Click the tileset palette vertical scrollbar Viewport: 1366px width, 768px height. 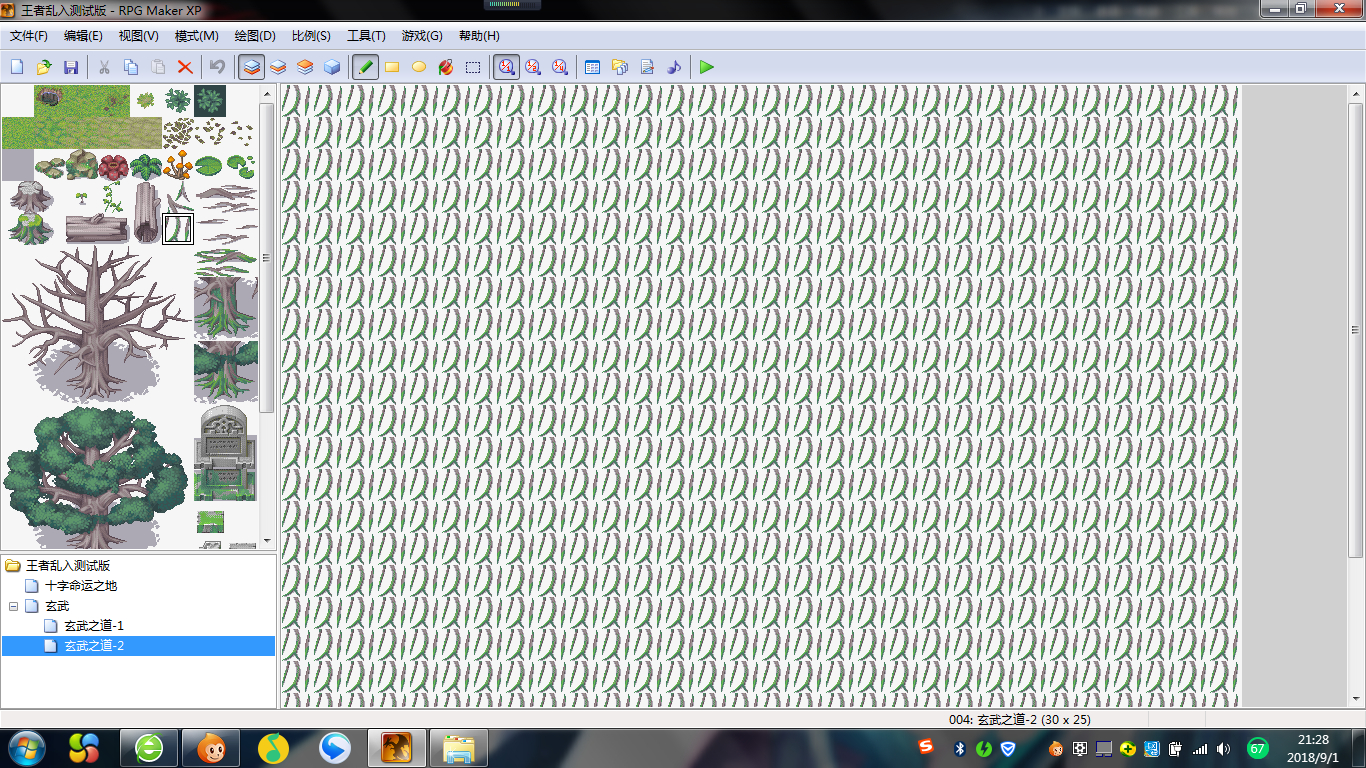pyautogui.click(x=267, y=257)
